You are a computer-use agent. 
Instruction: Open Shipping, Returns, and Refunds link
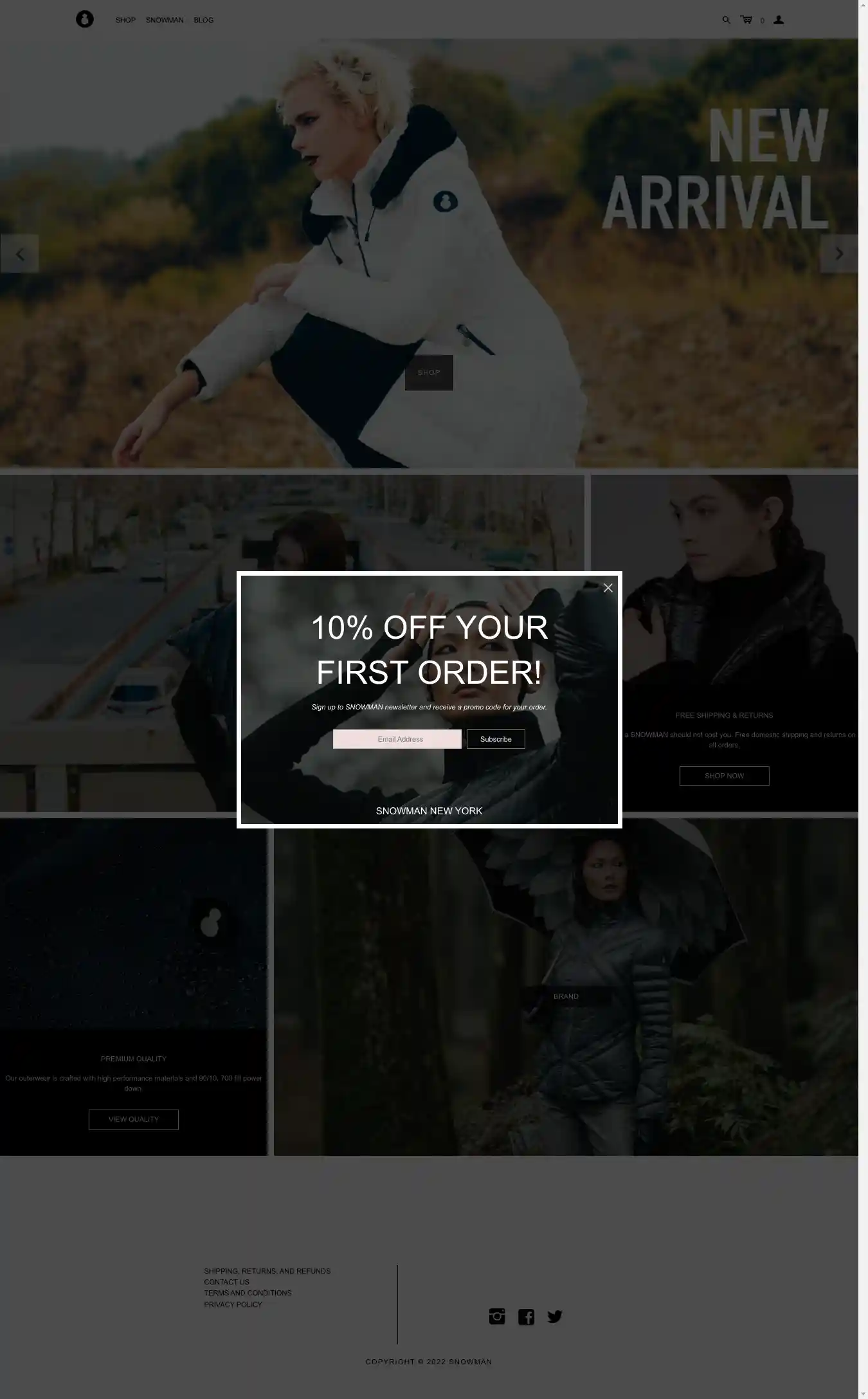pos(267,1271)
